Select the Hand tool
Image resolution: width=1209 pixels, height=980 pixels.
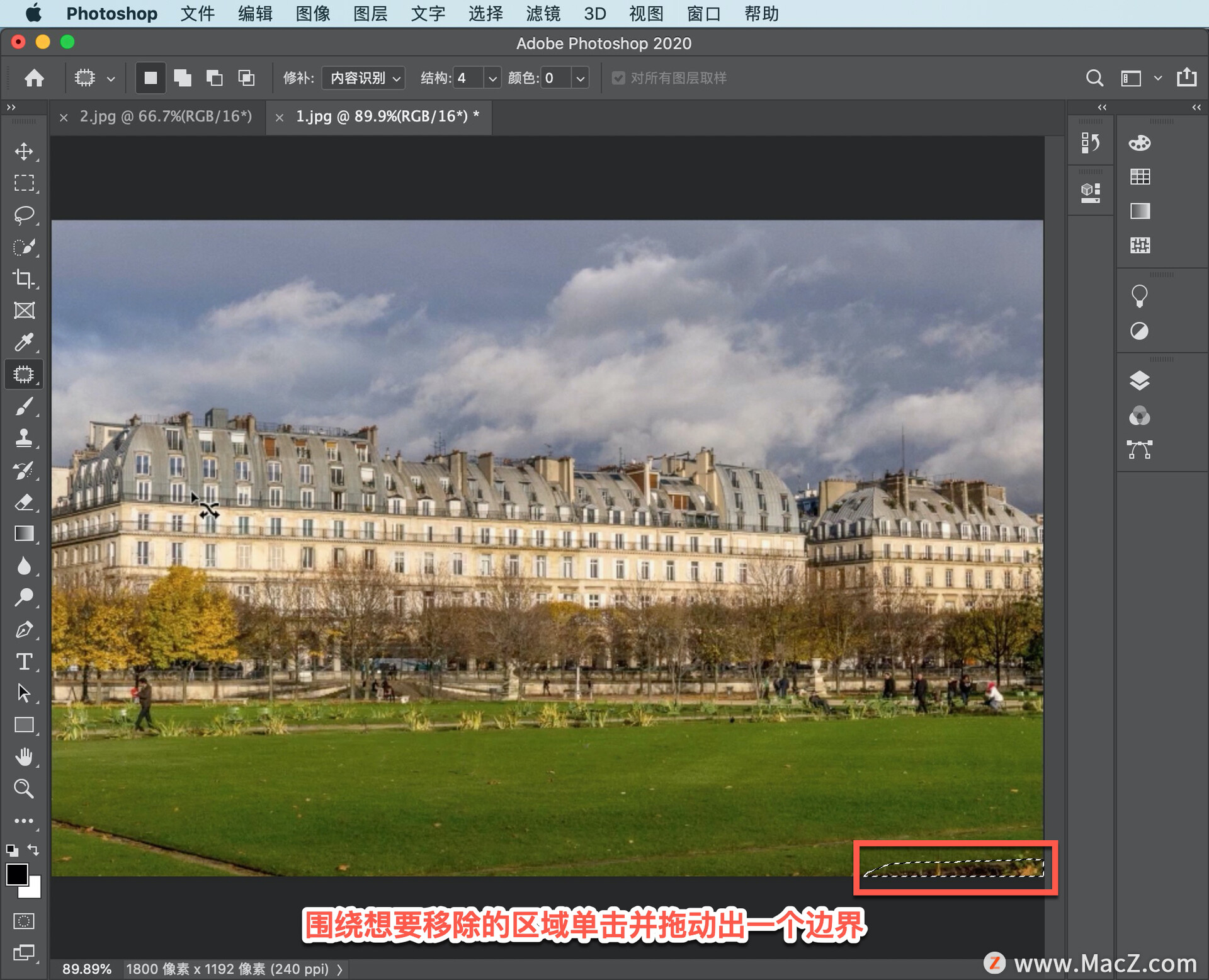[24, 756]
